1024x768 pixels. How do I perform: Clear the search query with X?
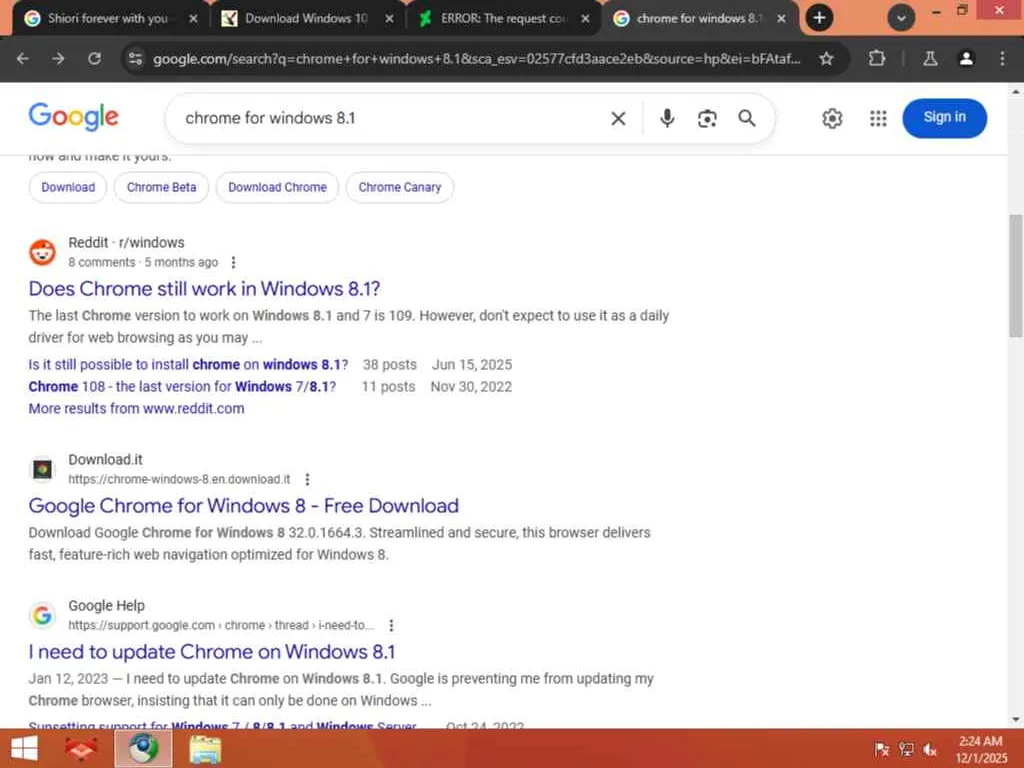point(618,118)
